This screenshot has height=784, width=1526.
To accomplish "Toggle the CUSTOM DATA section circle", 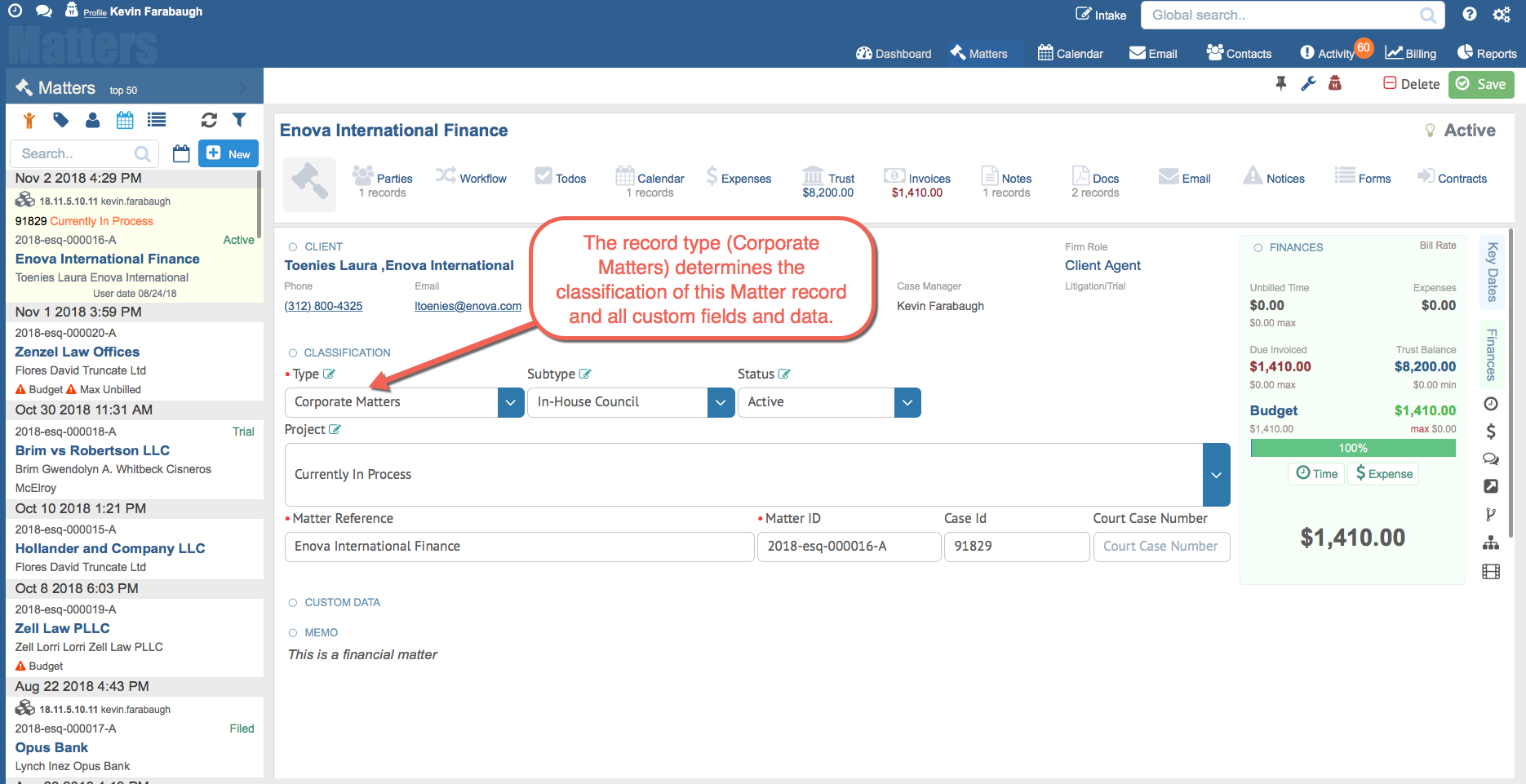I will [x=293, y=603].
